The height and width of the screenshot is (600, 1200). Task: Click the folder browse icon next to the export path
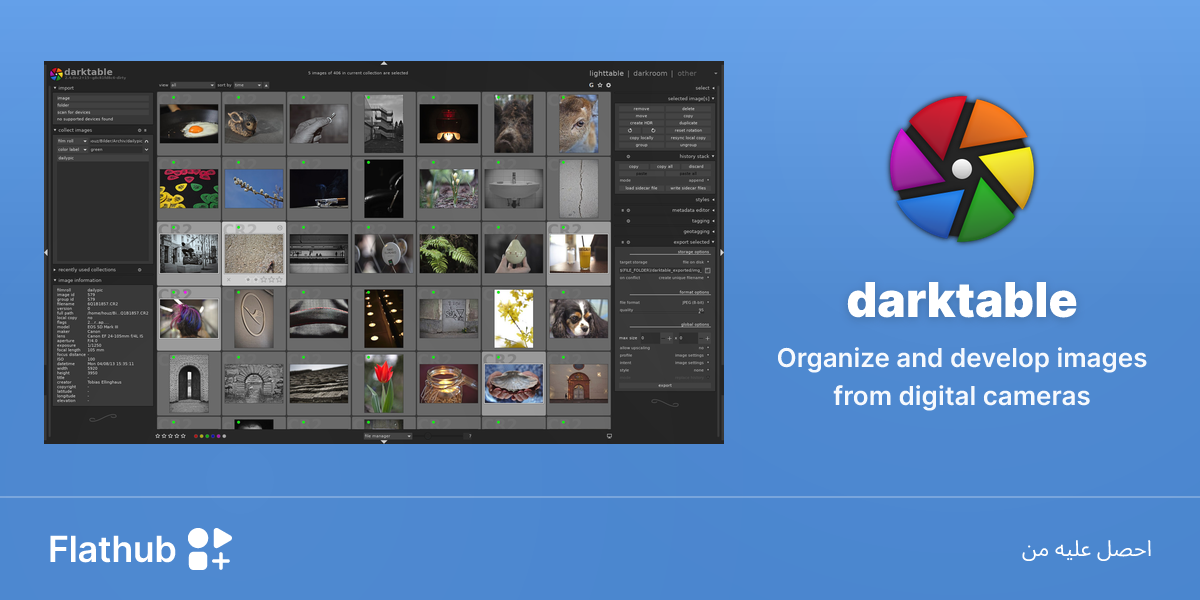click(708, 270)
